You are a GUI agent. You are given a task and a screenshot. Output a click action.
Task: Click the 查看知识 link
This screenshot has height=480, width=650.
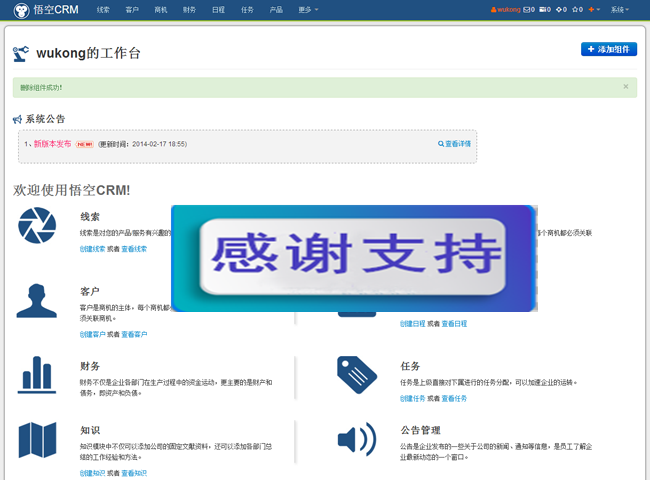[134, 473]
